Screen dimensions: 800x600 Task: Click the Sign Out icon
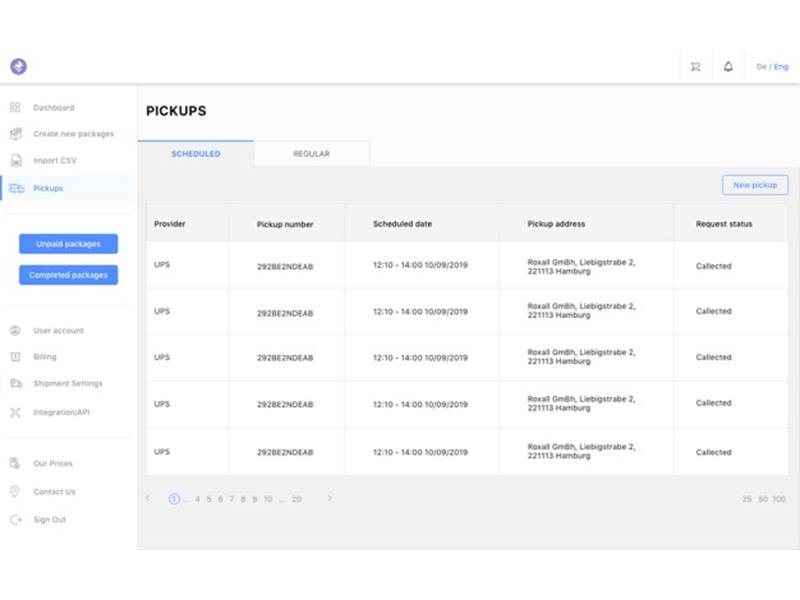click(15, 520)
